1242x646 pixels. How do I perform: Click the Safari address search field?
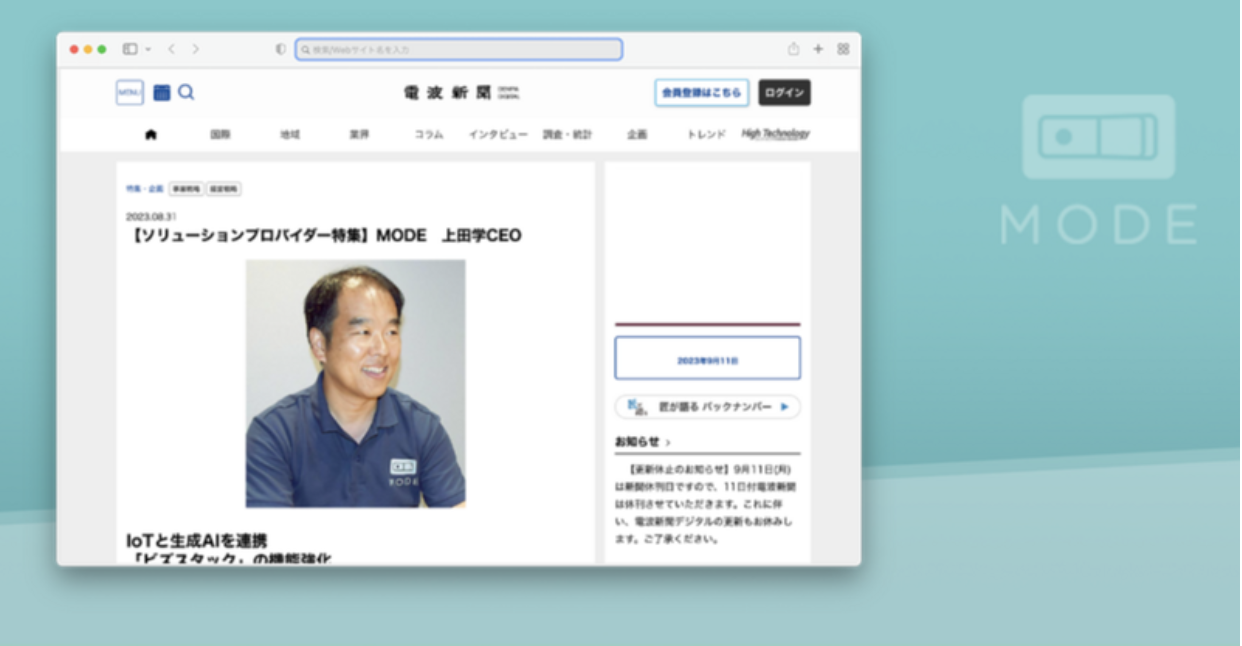pyautogui.click(x=460, y=49)
